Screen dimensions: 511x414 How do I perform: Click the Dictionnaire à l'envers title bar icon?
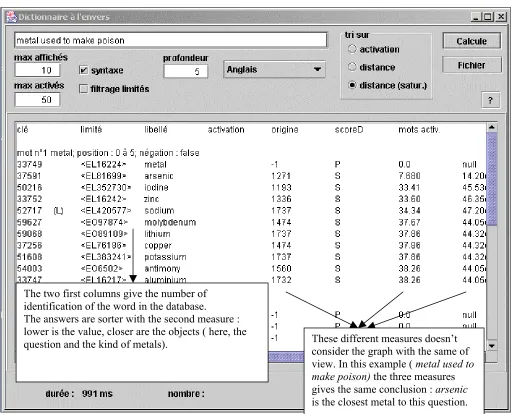pyautogui.click(x=11, y=17)
